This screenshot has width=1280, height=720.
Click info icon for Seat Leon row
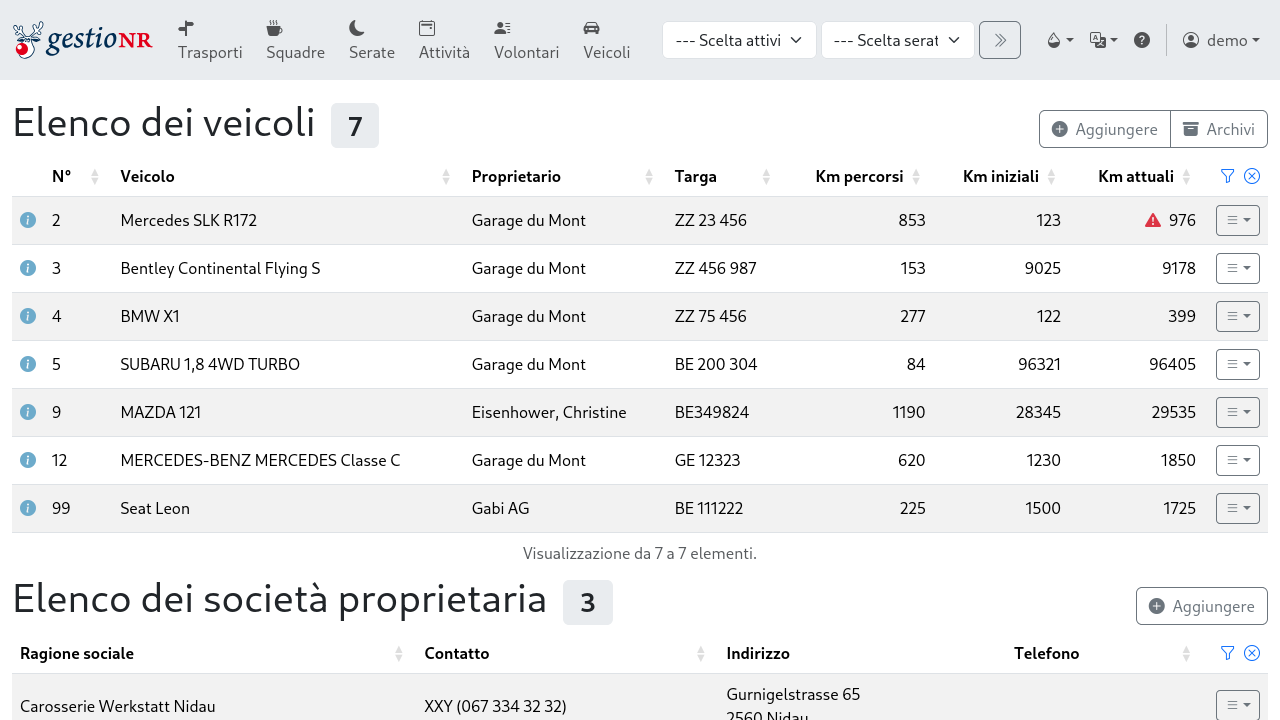(28, 508)
